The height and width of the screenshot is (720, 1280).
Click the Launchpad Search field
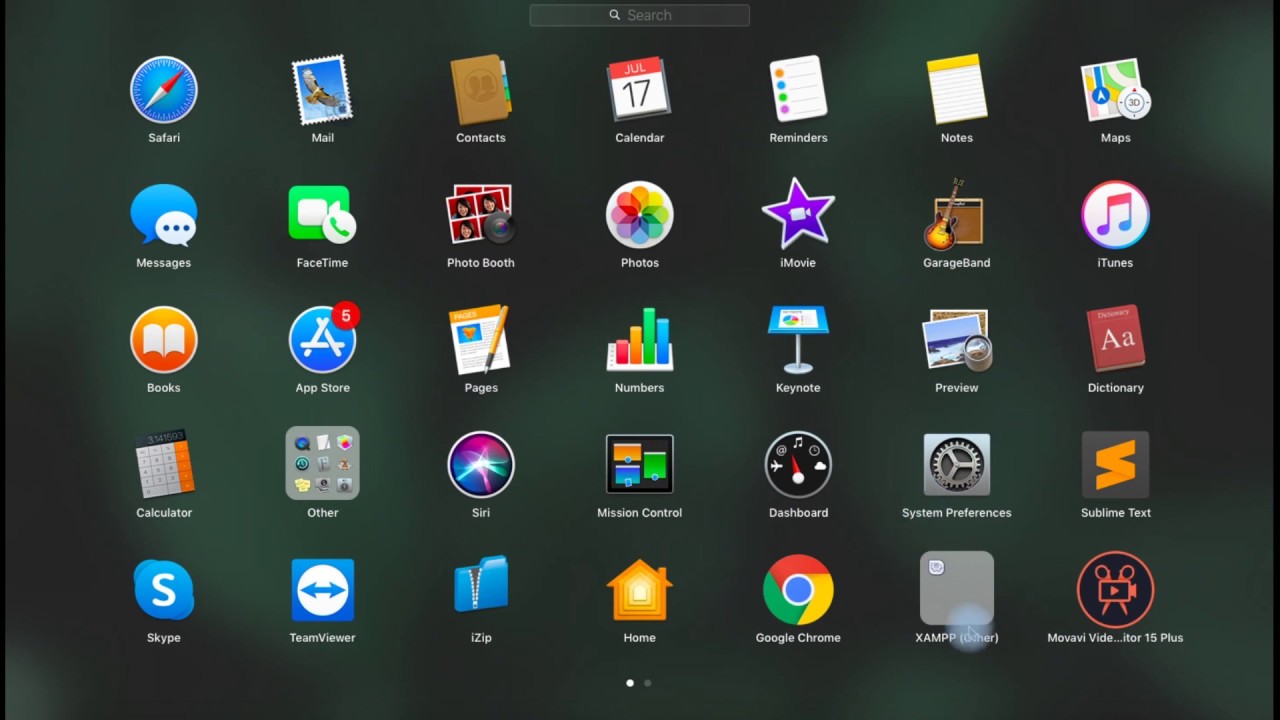640,15
